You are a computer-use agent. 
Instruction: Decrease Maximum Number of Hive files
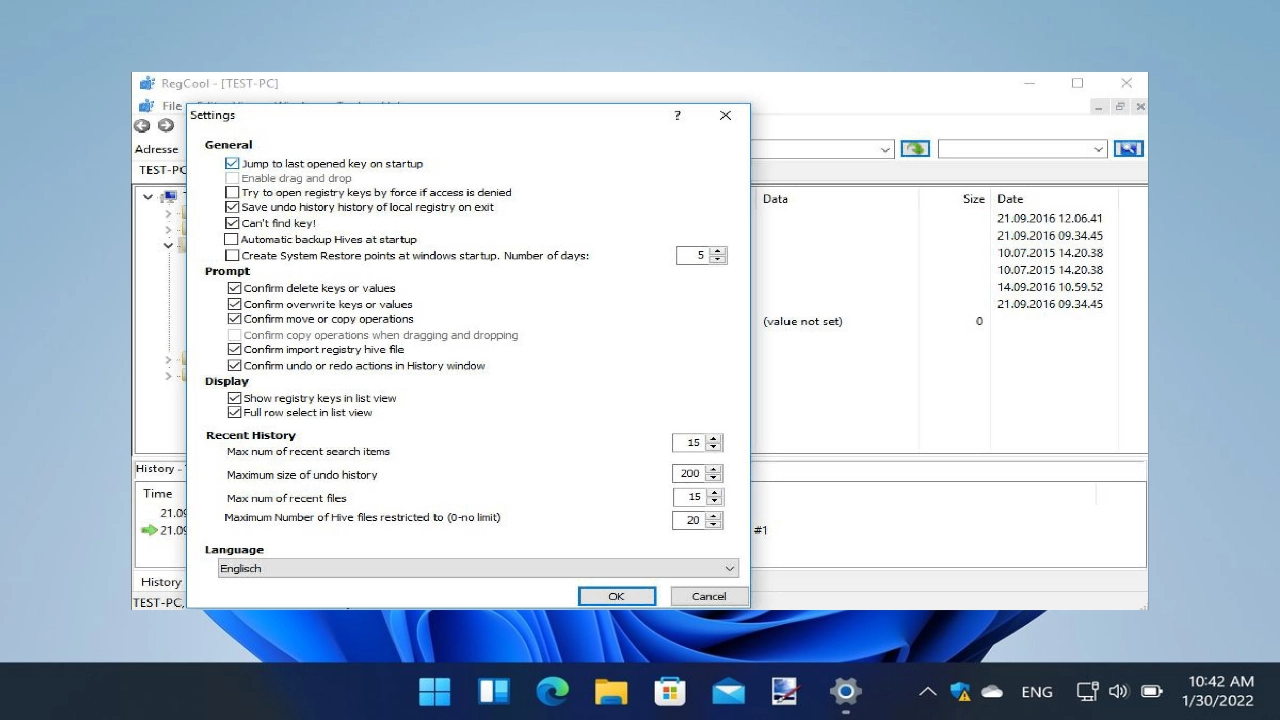click(x=713, y=524)
